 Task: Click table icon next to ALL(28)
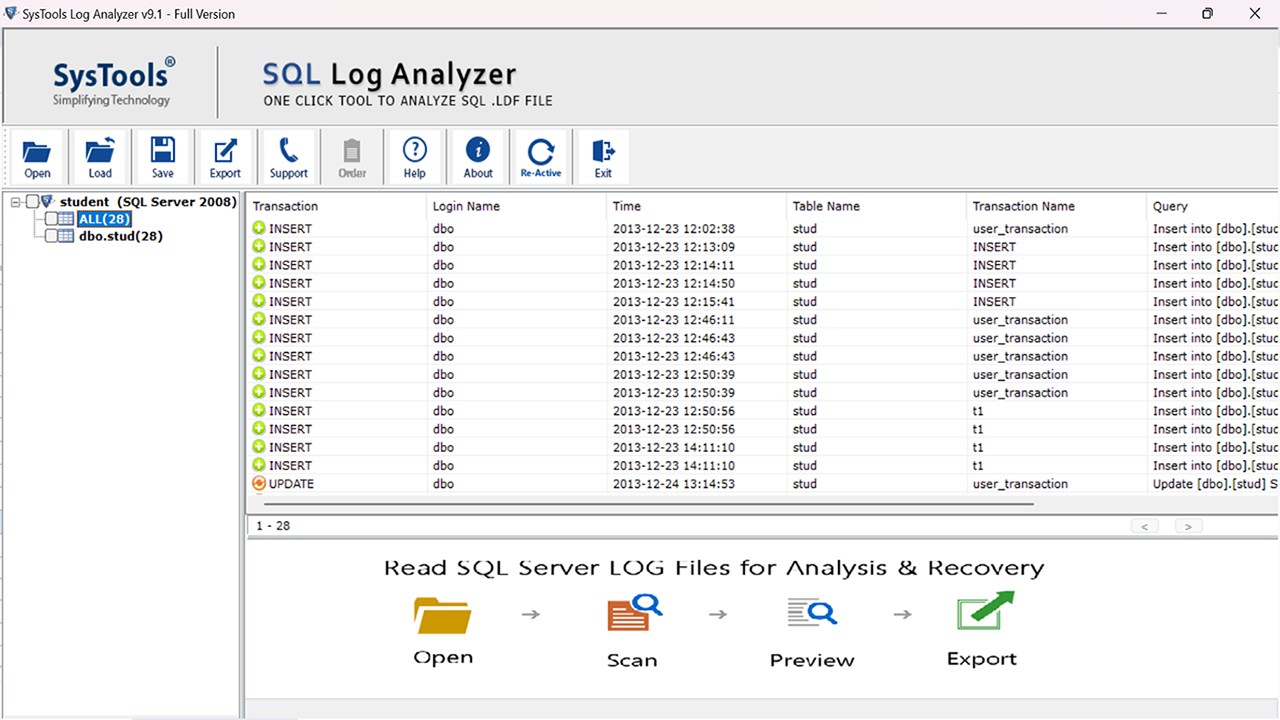pyautogui.click(x=67, y=219)
